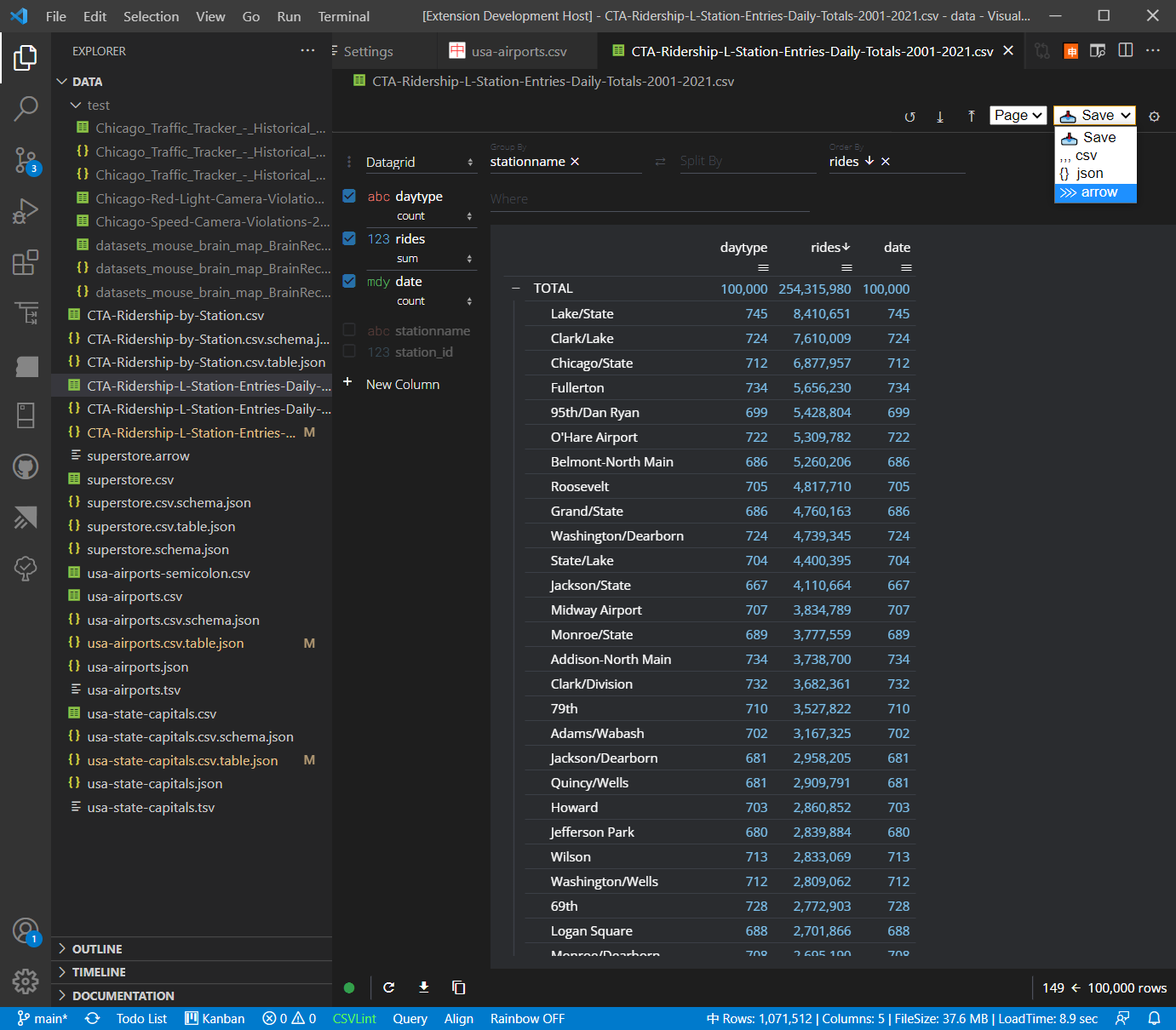Image resolution: width=1176 pixels, height=1030 pixels.
Task: Click the open preview icon in editor title
Action: click(1098, 51)
